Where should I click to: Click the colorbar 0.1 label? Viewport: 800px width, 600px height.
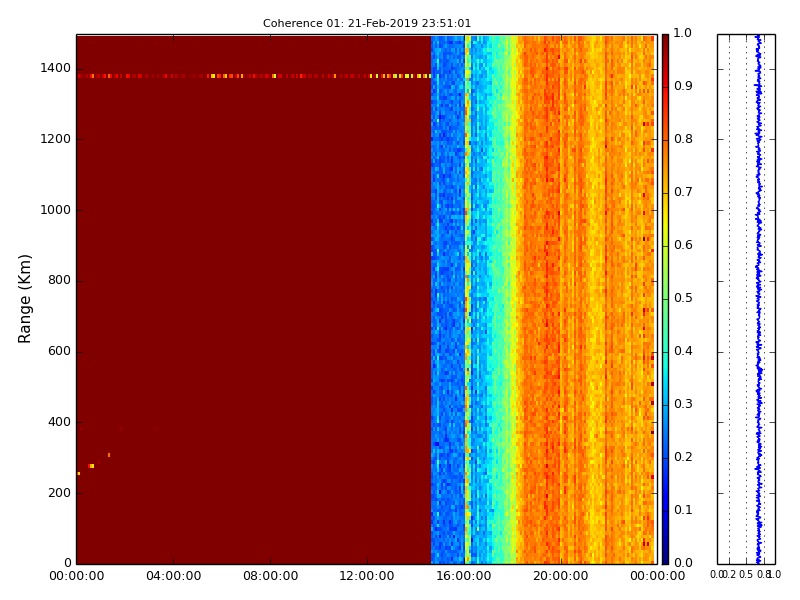pos(683,510)
